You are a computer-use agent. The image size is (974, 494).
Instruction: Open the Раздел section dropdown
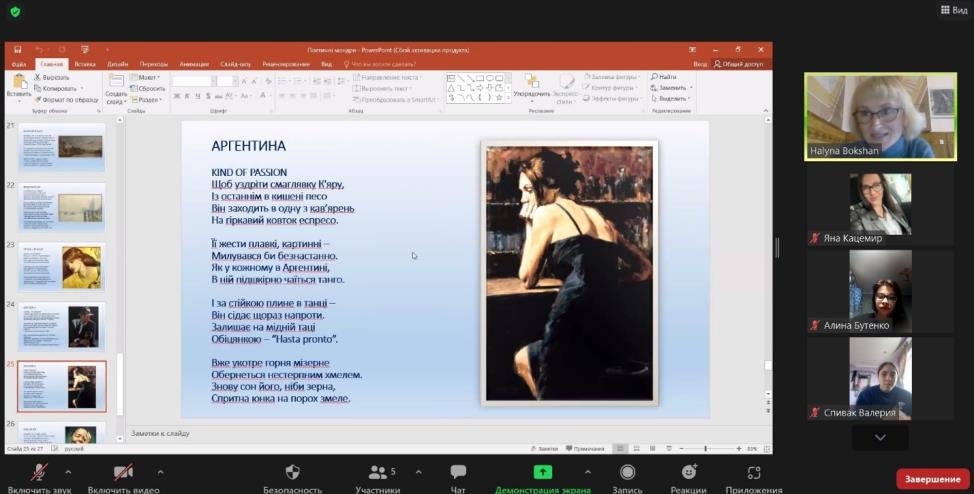(147, 99)
